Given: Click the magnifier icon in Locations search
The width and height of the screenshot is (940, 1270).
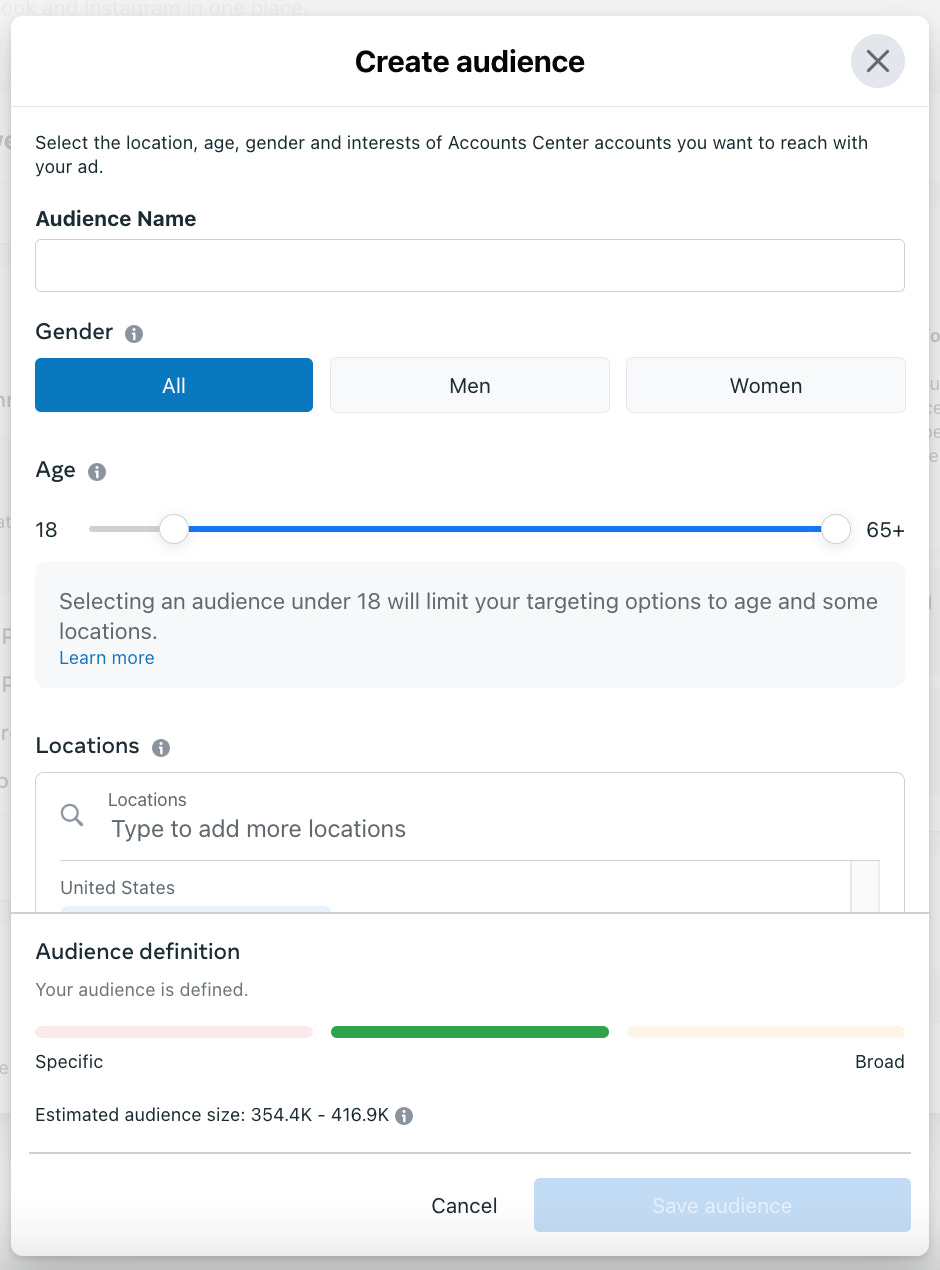Looking at the screenshot, I should click(x=72, y=815).
